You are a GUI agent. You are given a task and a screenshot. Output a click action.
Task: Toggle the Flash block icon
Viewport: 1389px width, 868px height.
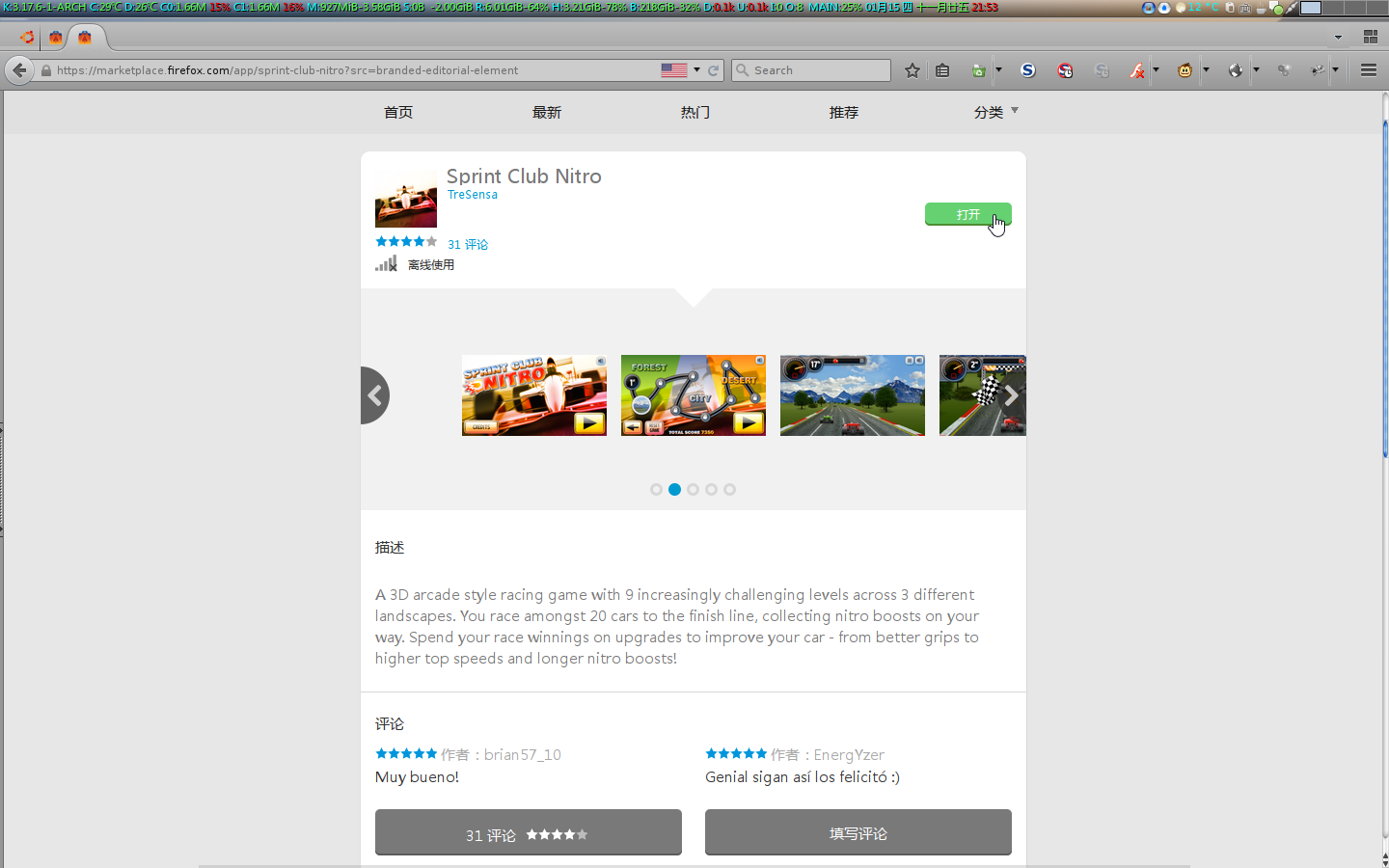(1138, 70)
